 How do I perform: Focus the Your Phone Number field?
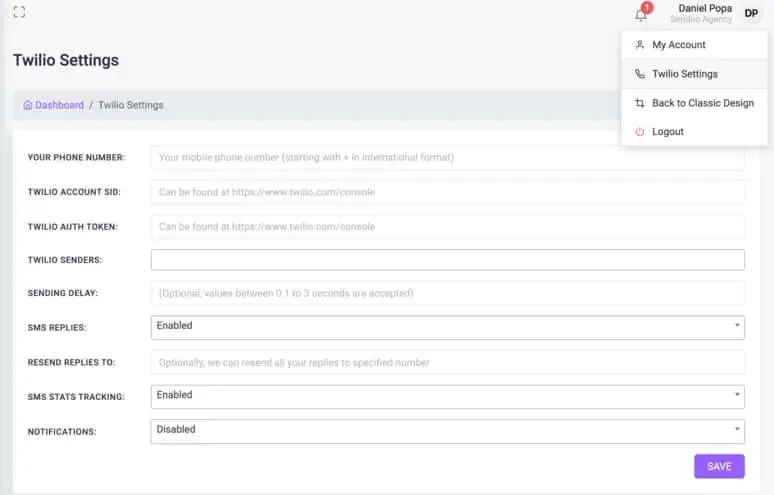[448, 157]
